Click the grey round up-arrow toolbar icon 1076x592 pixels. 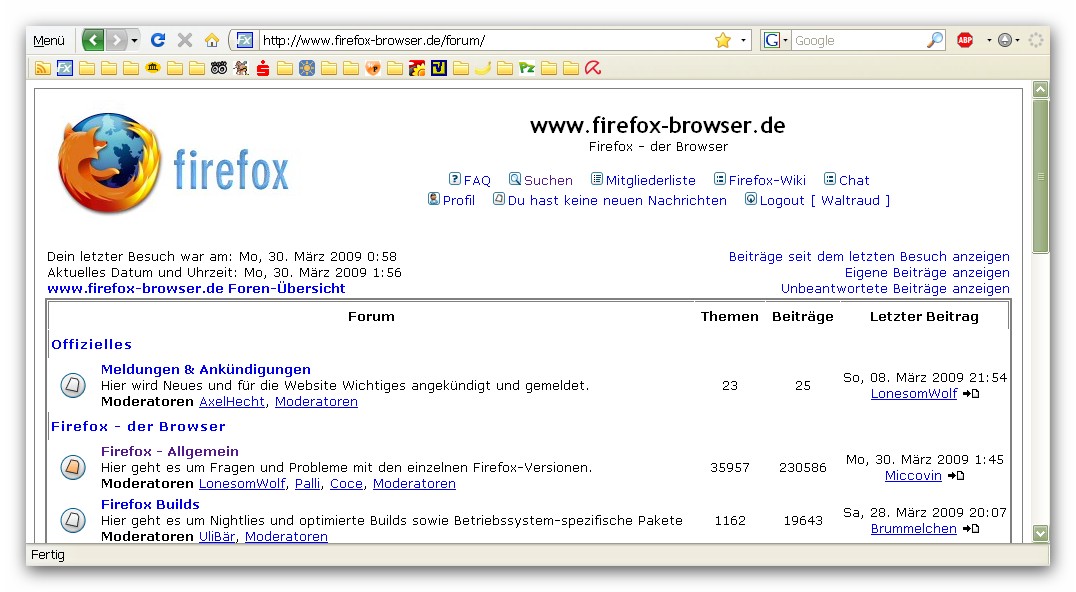(x=1005, y=40)
